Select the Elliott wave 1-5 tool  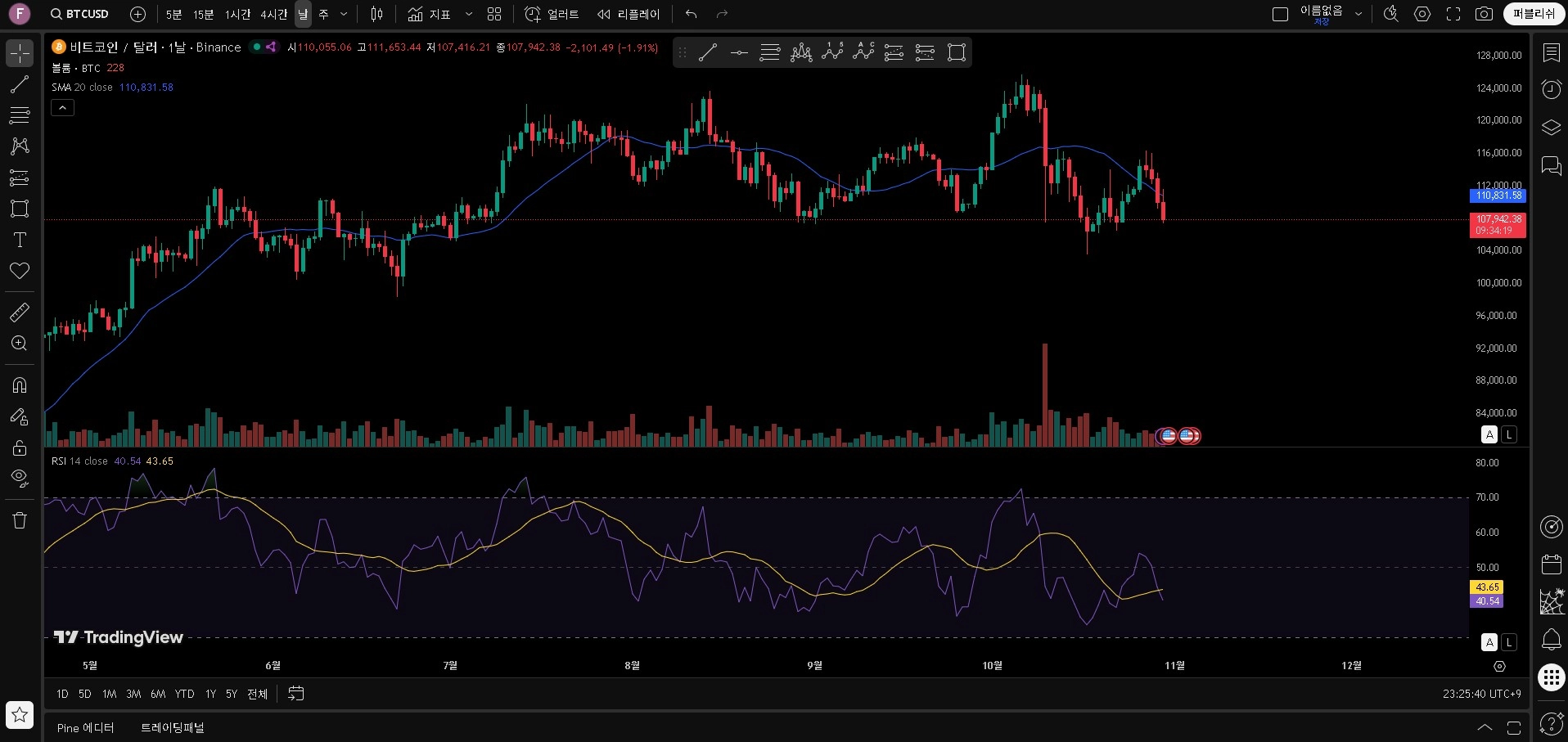833,52
